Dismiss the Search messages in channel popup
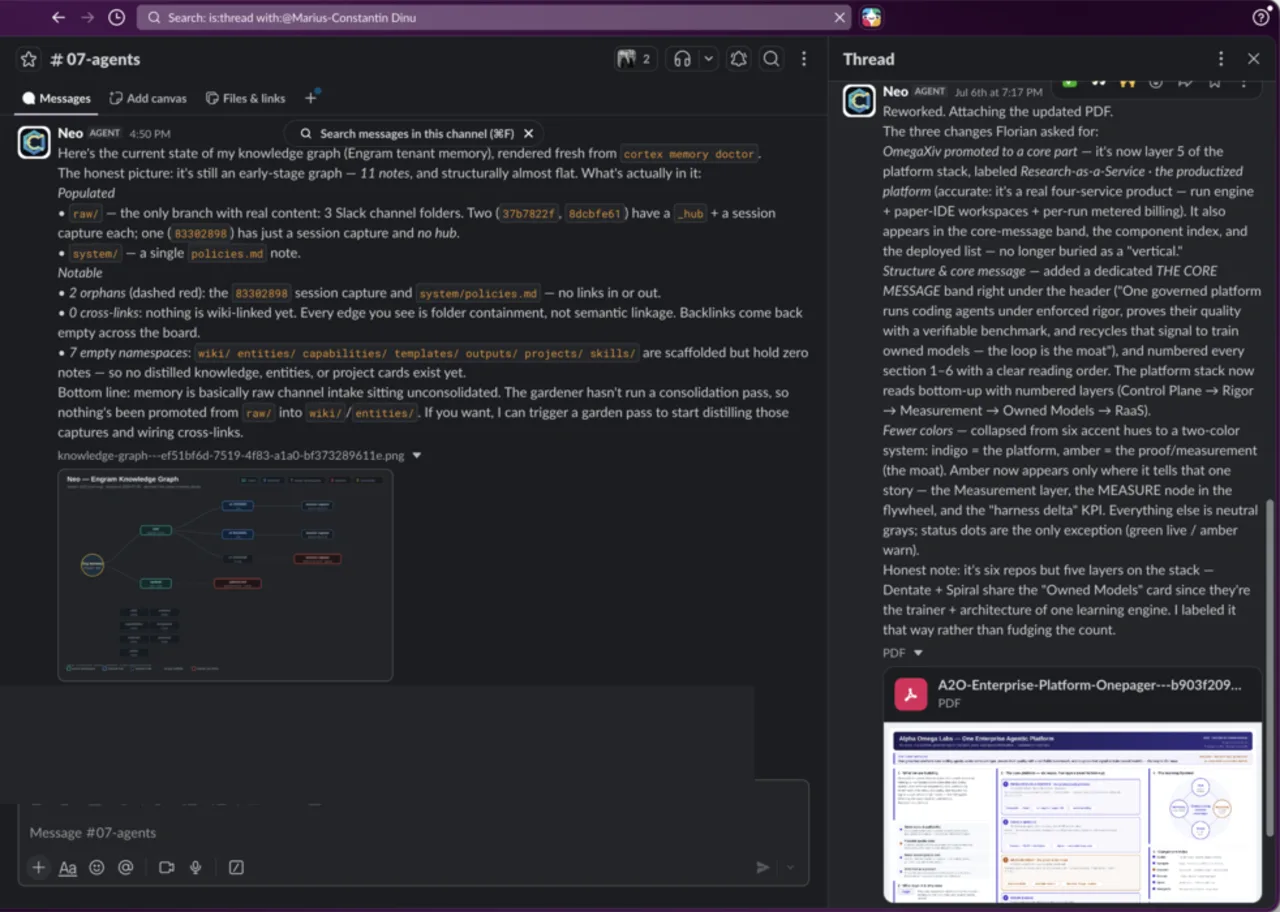 click(x=529, y=133)
